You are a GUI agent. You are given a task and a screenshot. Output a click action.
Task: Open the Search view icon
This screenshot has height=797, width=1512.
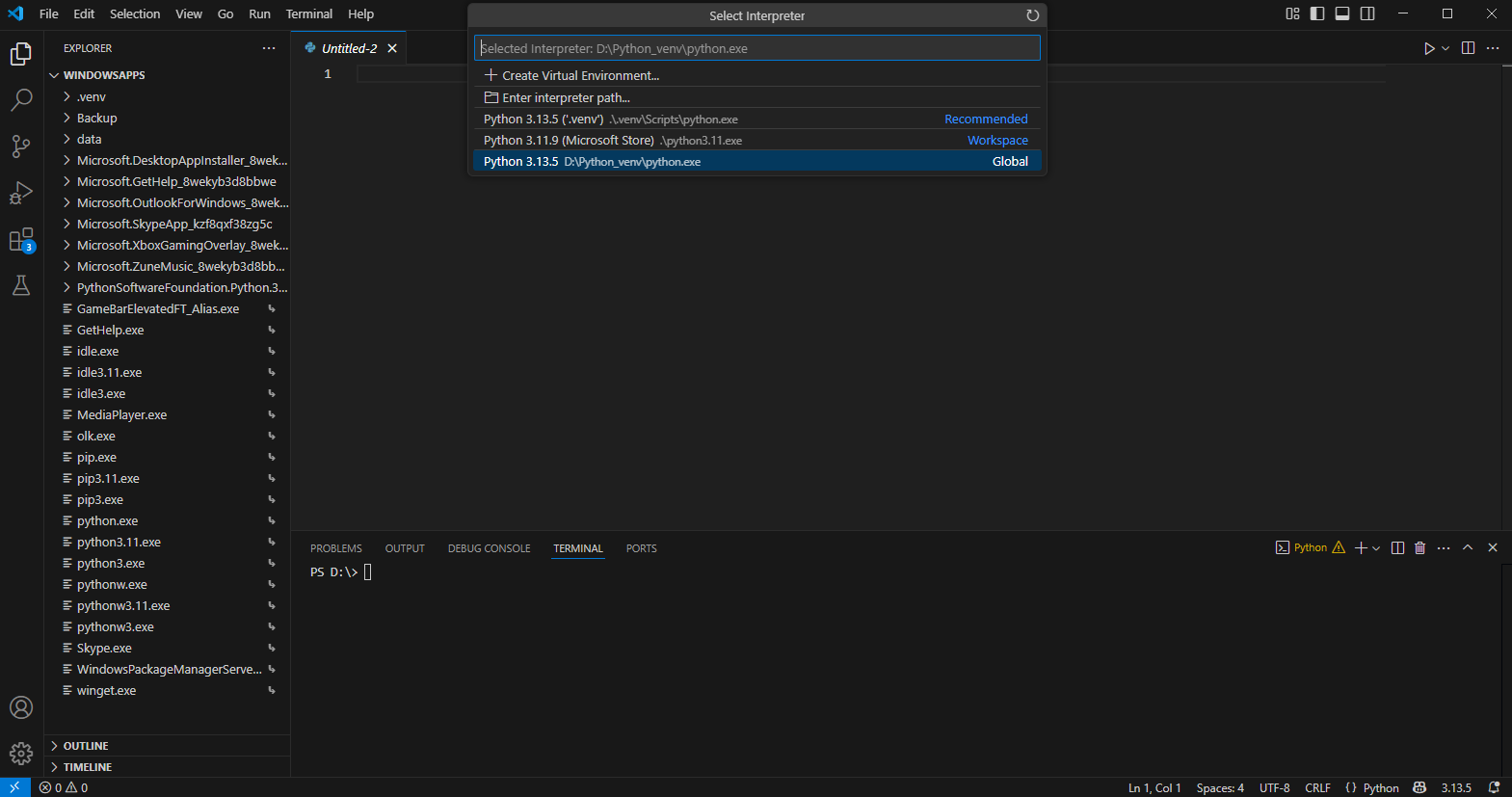pos(21,99)
